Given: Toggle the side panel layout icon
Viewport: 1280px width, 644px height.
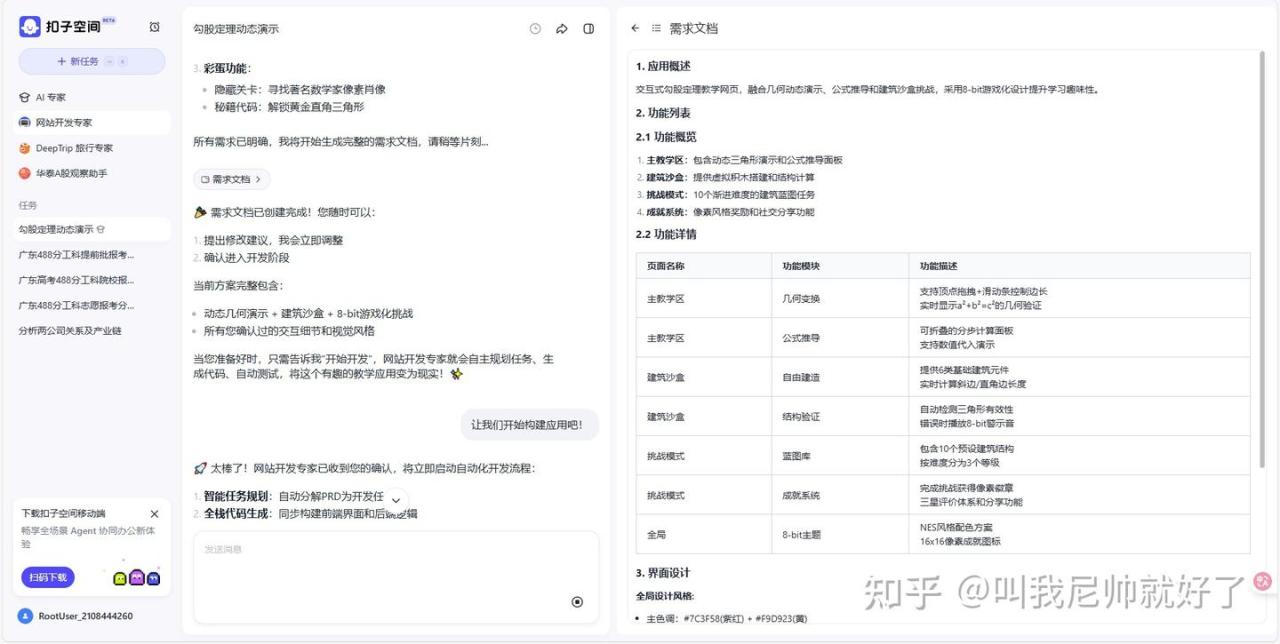Looking at the screenshot, I should point(589,29).
